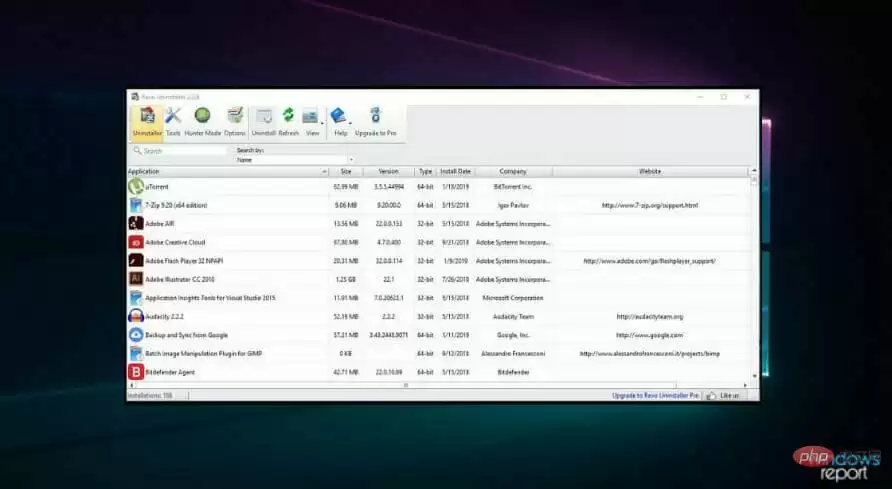892x489 pixels.
Task: Select the Adobe Flash Player 32 NPAPI icon
Action: [136, 260]
